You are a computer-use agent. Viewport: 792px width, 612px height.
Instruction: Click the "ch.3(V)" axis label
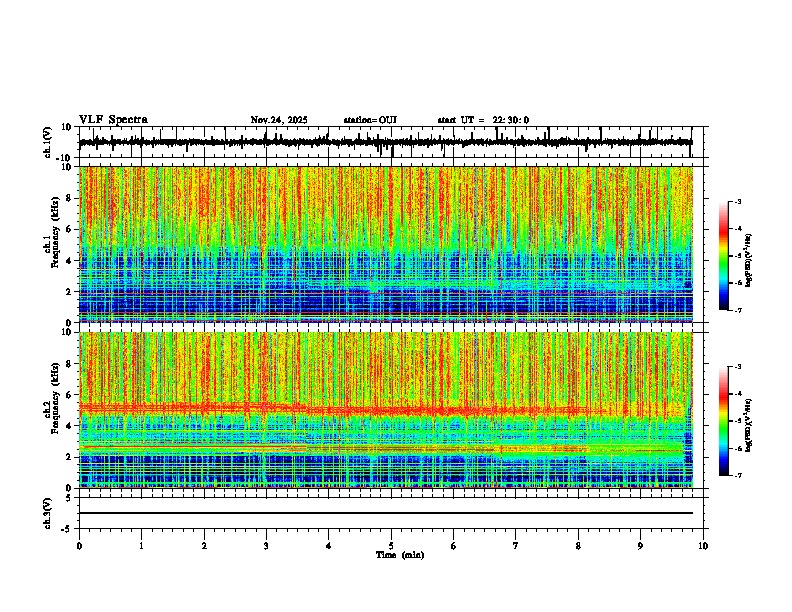48,514
